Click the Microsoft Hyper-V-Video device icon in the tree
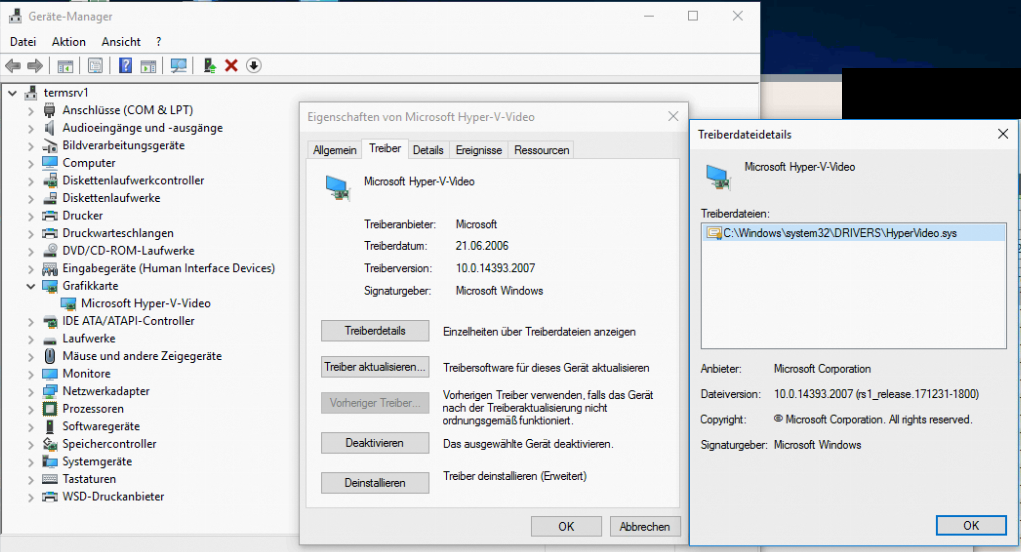The image size is (1021, 552). 68,303
